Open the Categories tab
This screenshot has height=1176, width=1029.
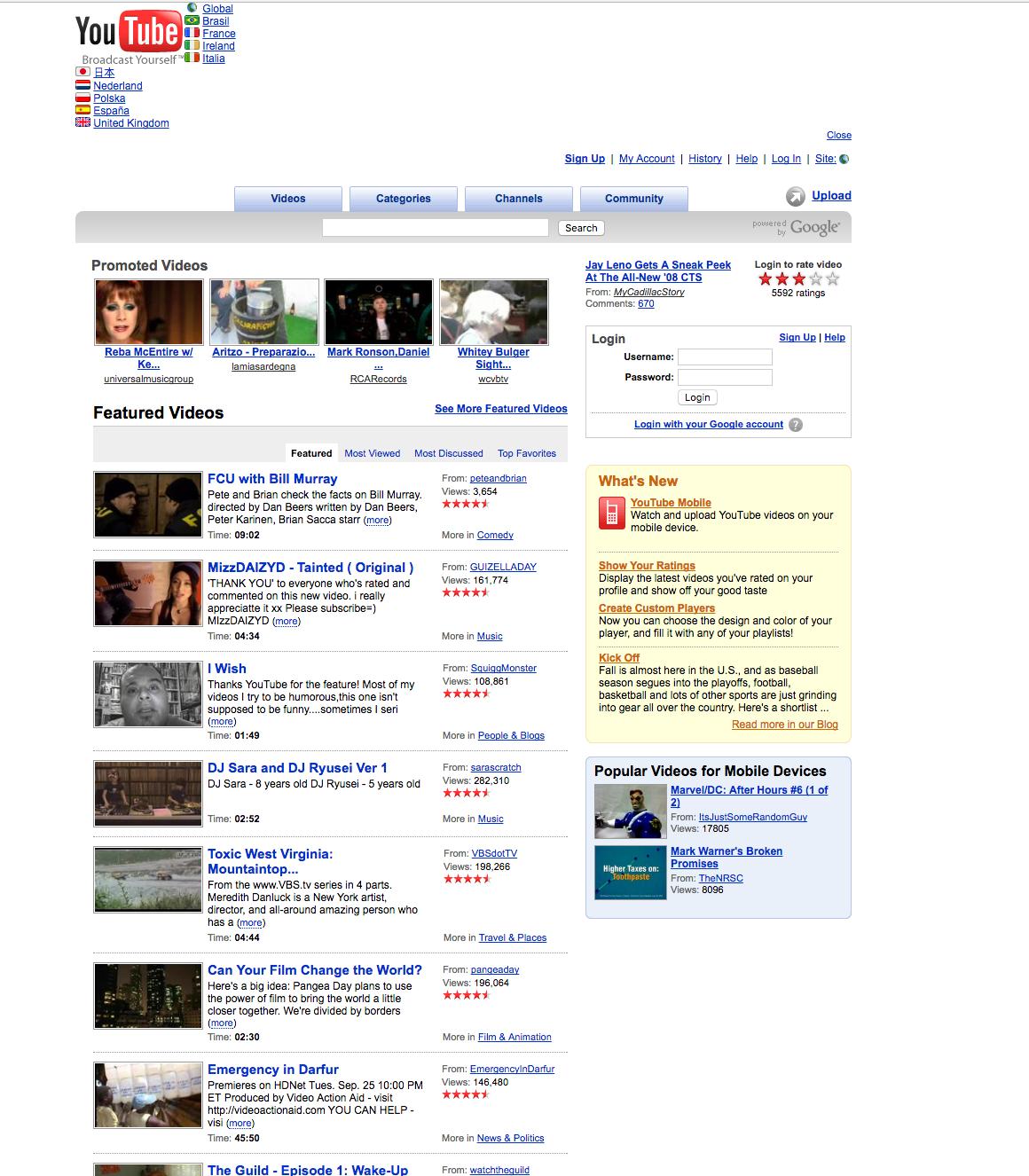(404, 199)
